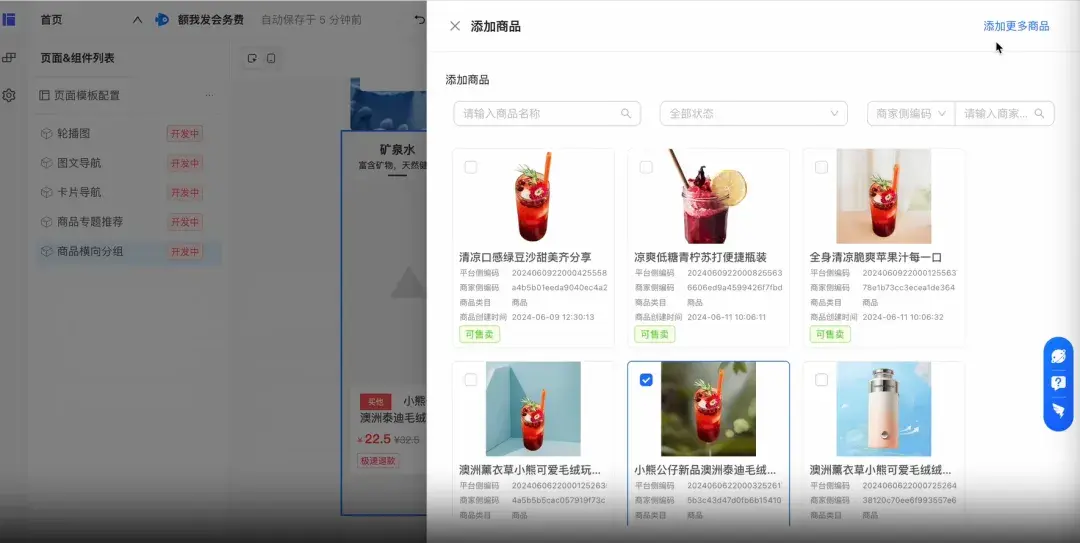The height and width of the screenshot is (543, 1080).
Task: Check the box on the pink bottle product card
Action: (821, 380)
